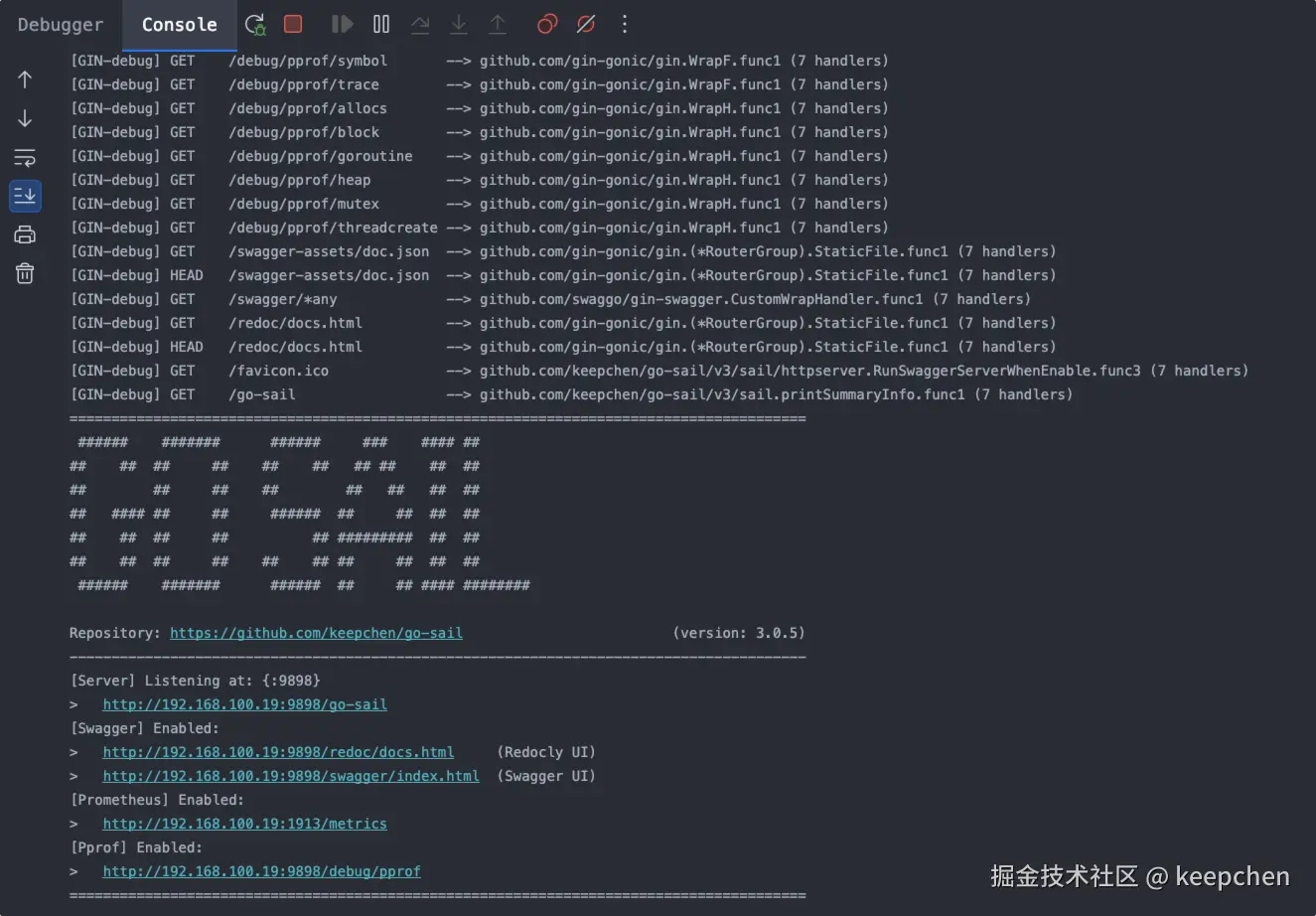Resume program execution
Viewport: 1316px width, 916px height.
pyautogui.click(x=342, y=24)
